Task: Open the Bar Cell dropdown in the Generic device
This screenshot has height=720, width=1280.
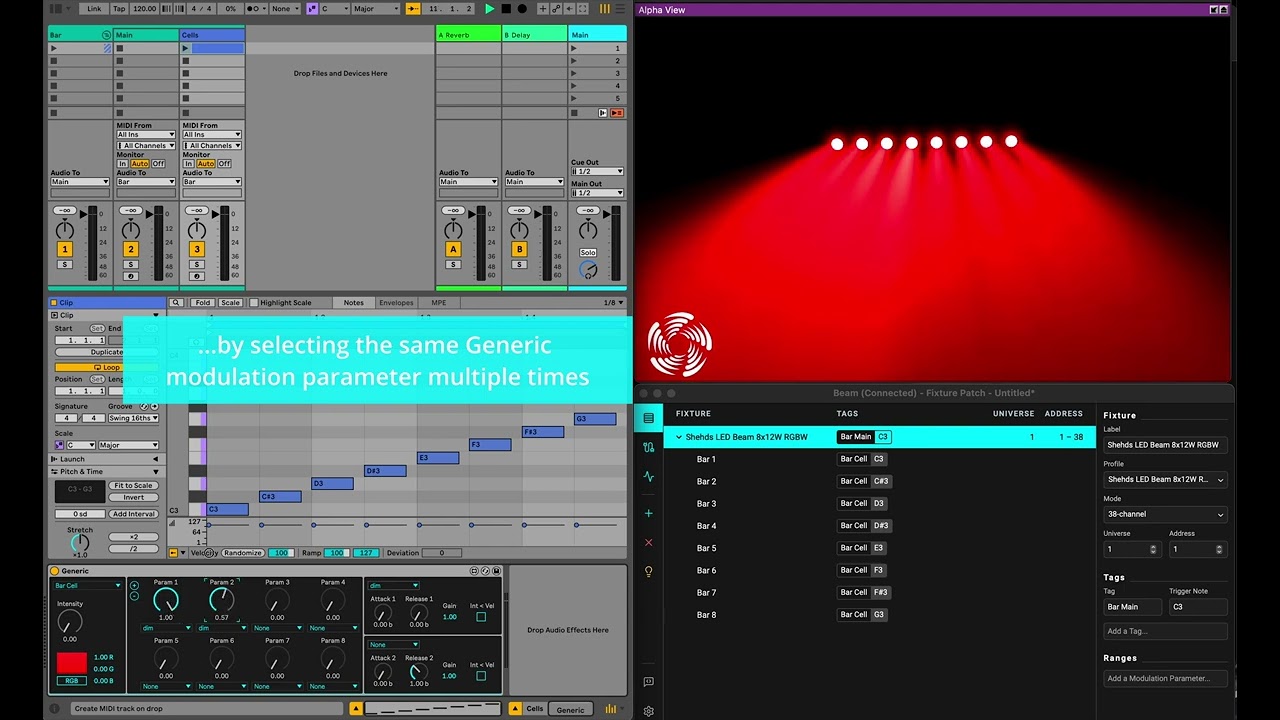Action: coord(87,586)
